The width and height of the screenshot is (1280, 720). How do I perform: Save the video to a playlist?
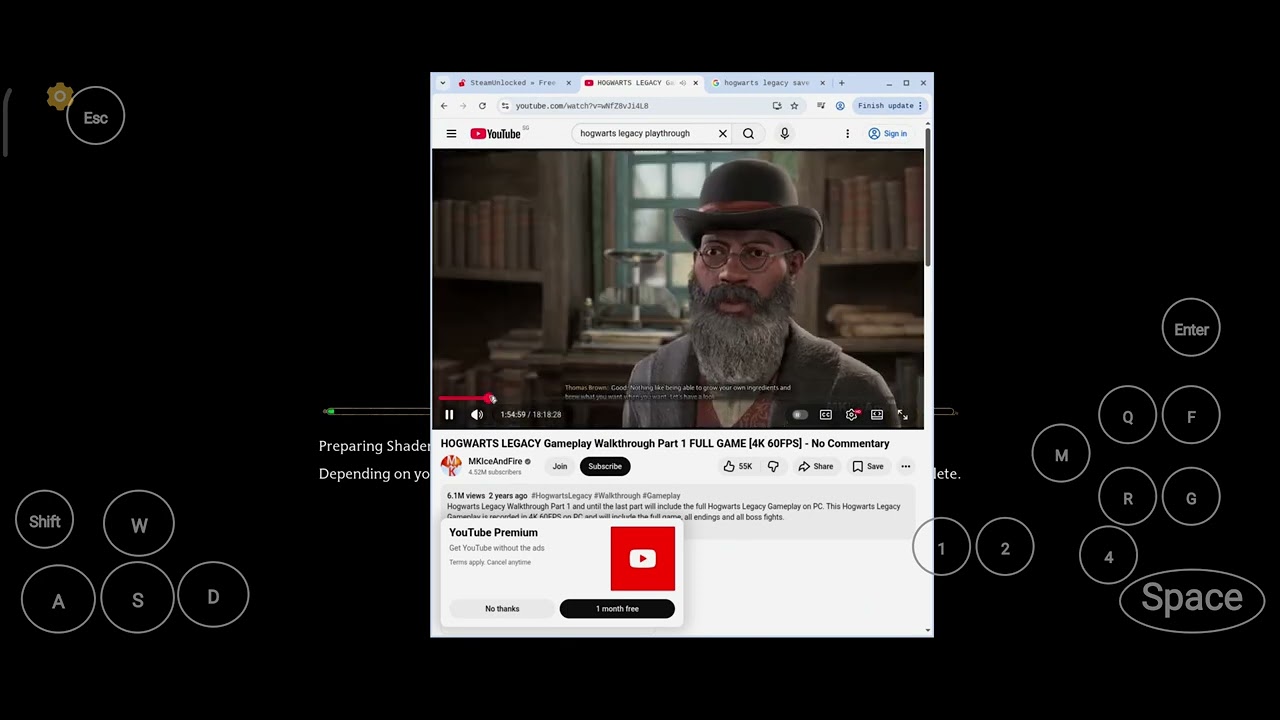(x=868, y=467)
